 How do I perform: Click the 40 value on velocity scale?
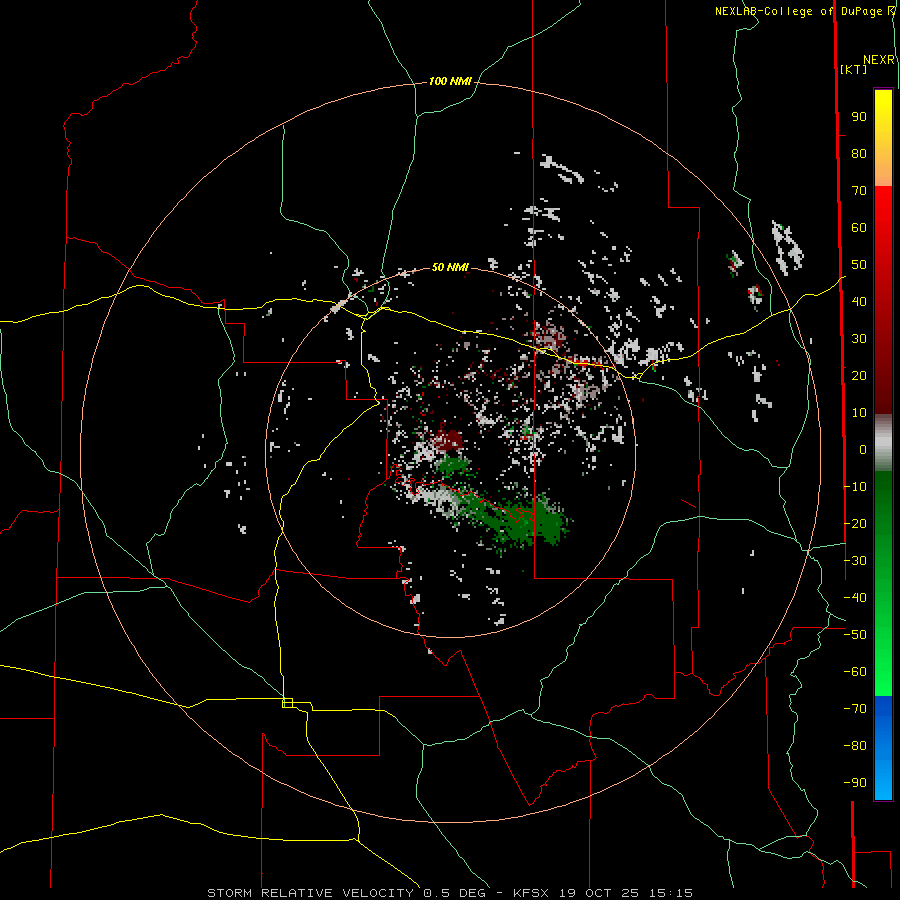tap(859, 302)
